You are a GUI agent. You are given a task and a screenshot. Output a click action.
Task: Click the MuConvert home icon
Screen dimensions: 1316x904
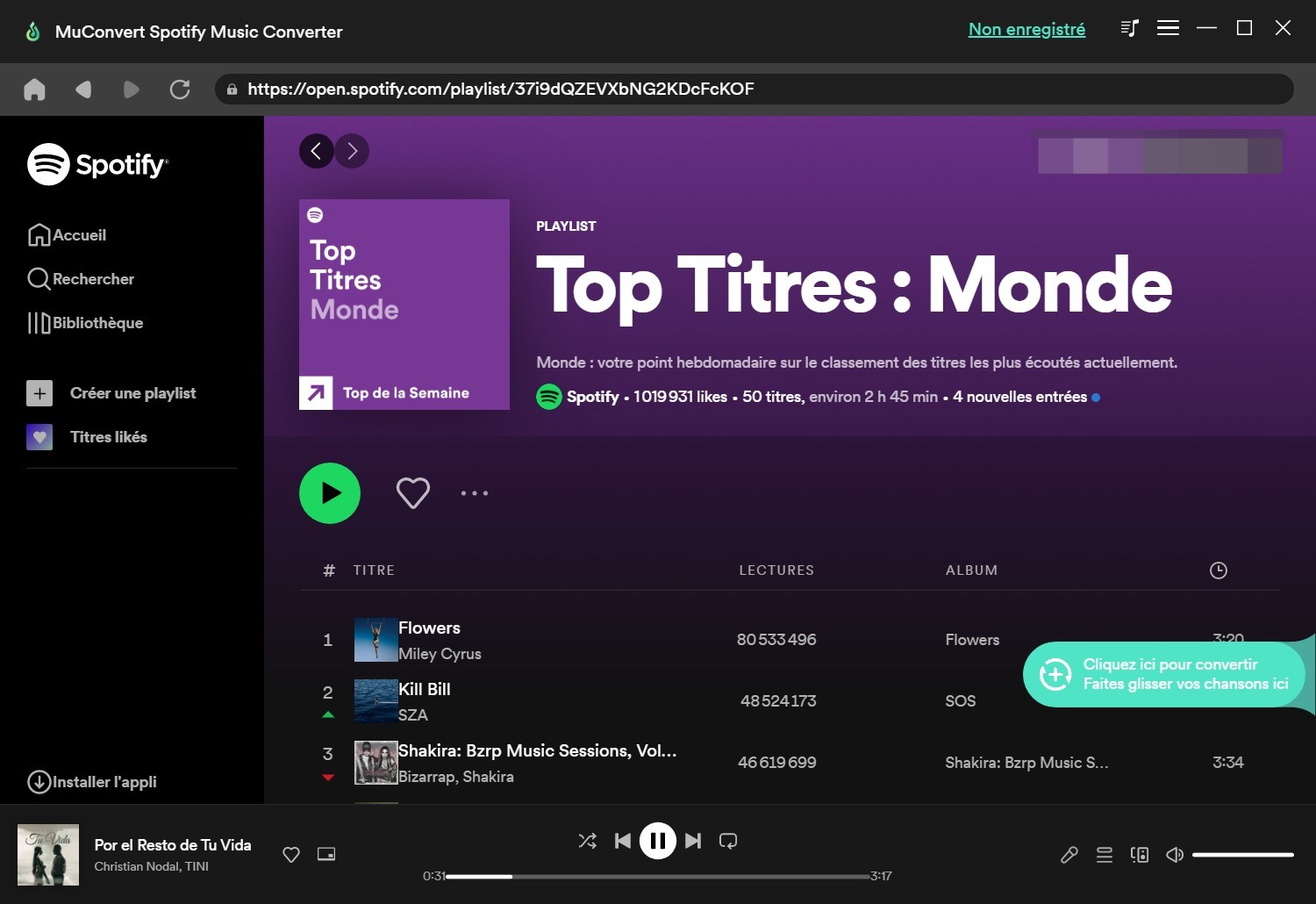click(34, 89)
